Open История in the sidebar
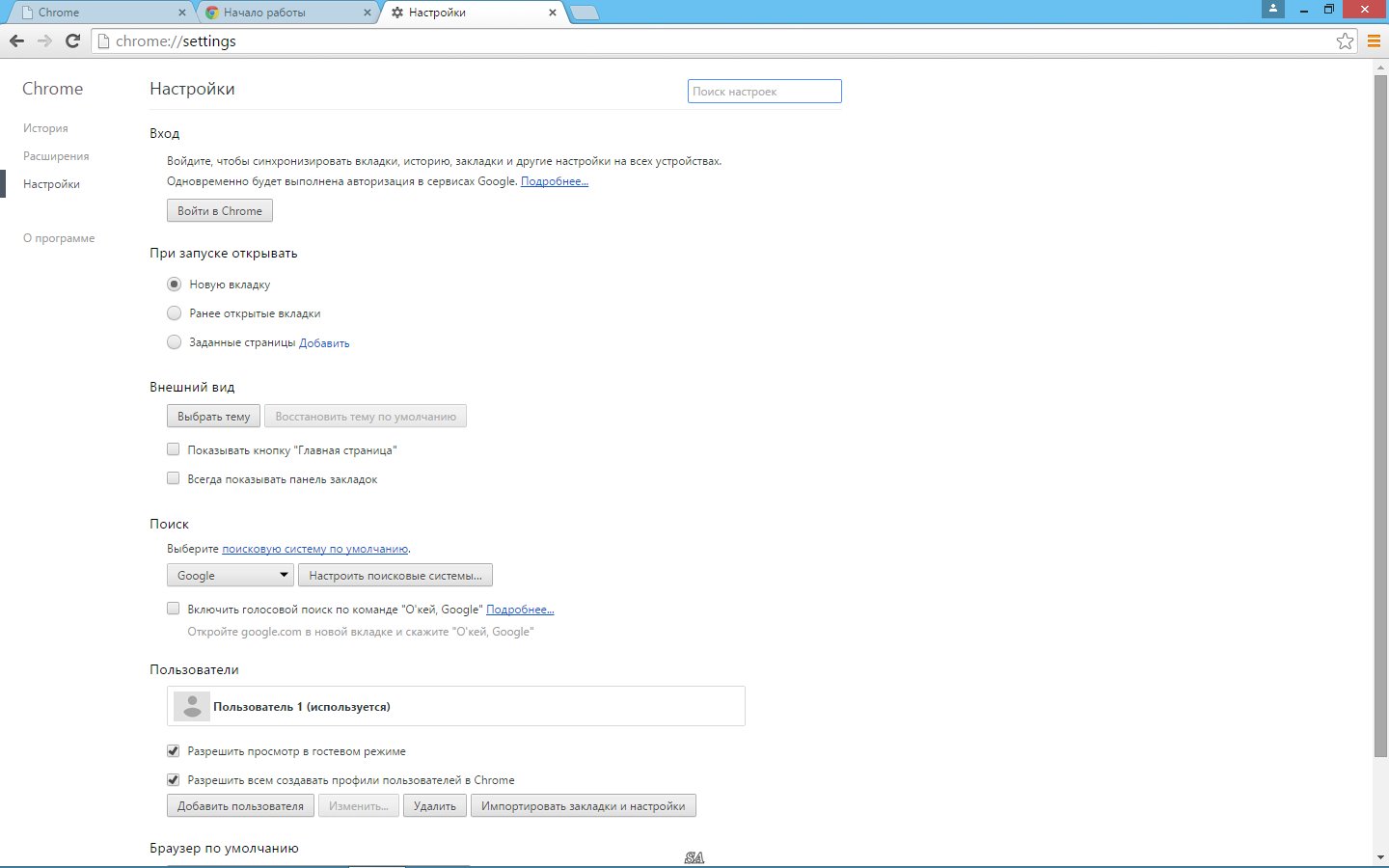This screenshot has width=1389, height=868. pyautogui.click(x=45, y=128)
